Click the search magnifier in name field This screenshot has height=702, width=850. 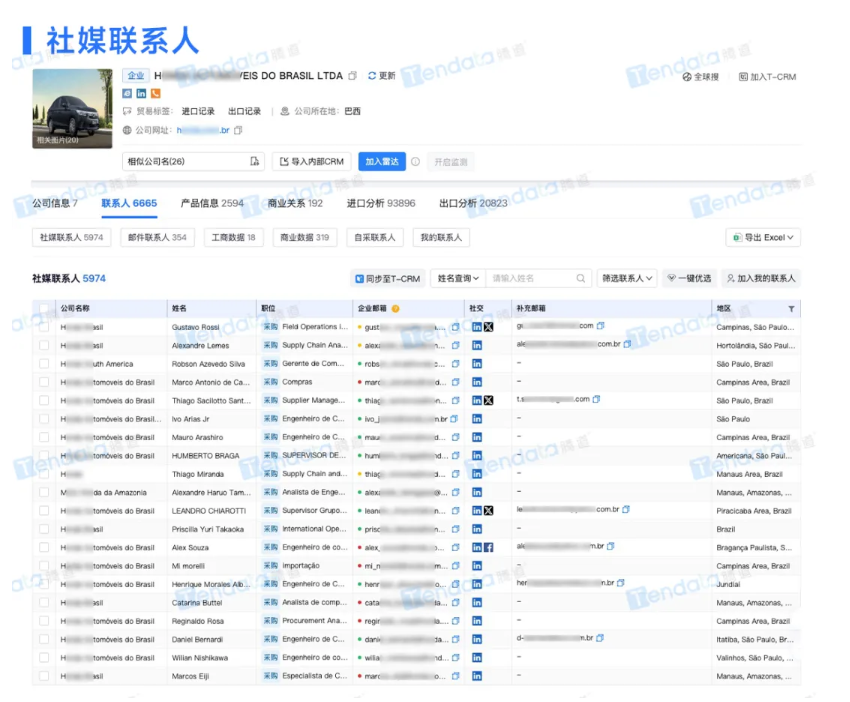point(581,278)
